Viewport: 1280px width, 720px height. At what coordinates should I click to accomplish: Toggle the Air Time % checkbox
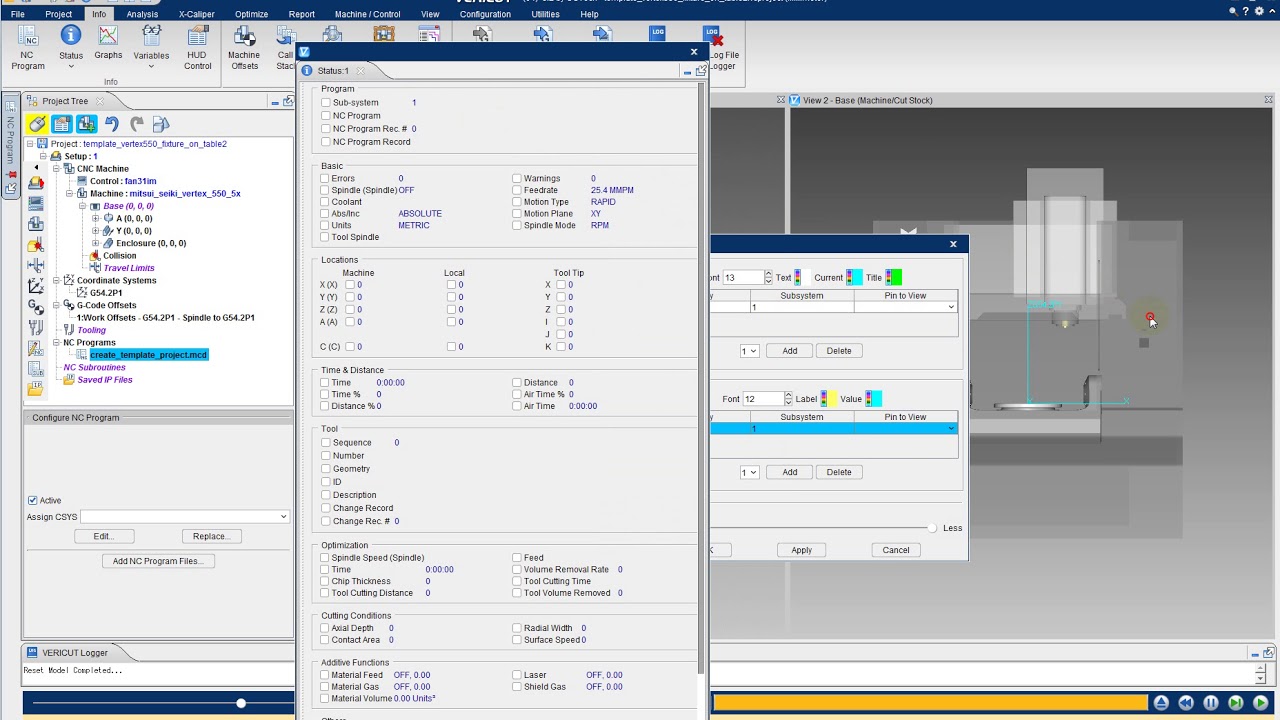click(517, 395)
